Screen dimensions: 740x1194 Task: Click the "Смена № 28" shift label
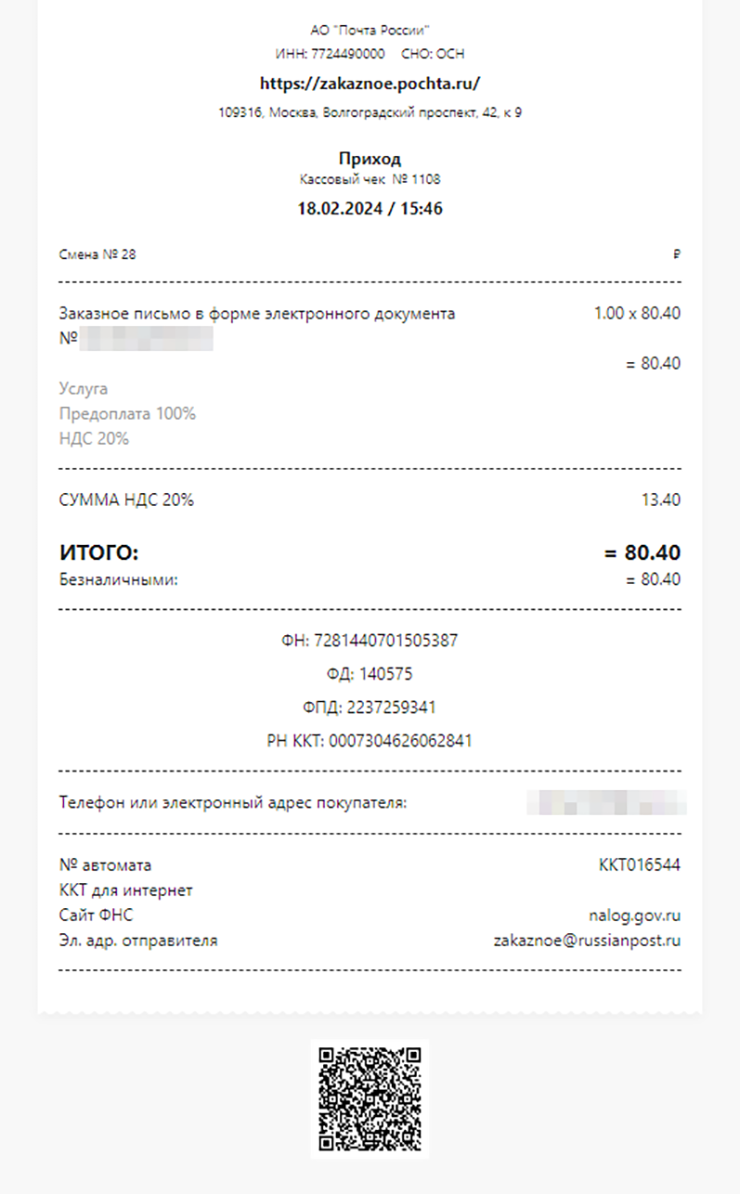98,255
